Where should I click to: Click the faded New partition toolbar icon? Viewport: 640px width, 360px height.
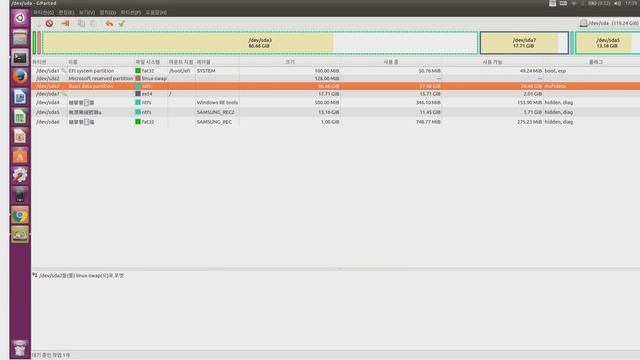tap(38, 24)
